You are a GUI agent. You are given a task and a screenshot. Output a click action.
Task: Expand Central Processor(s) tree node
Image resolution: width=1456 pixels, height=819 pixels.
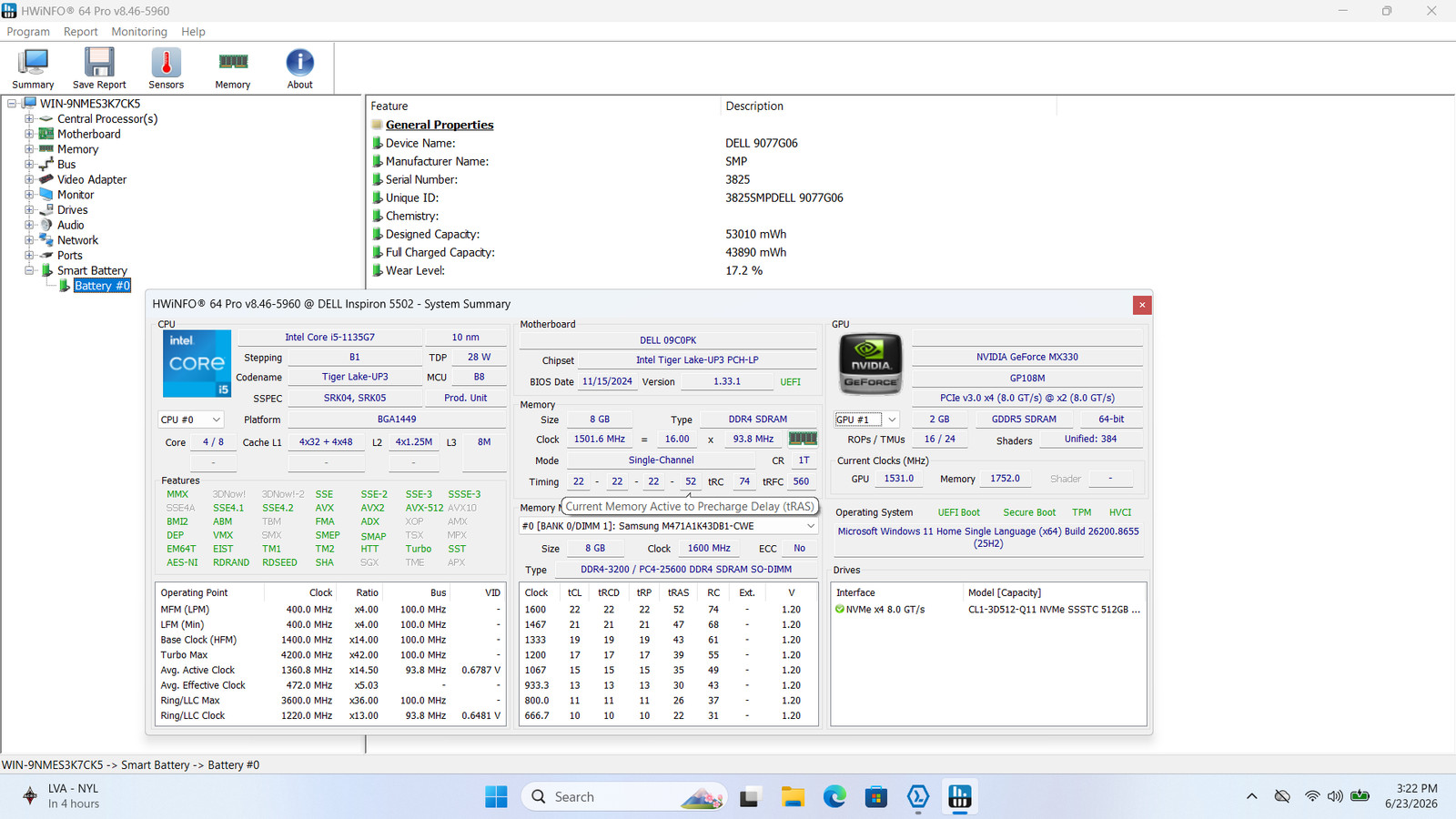(29, 119)
